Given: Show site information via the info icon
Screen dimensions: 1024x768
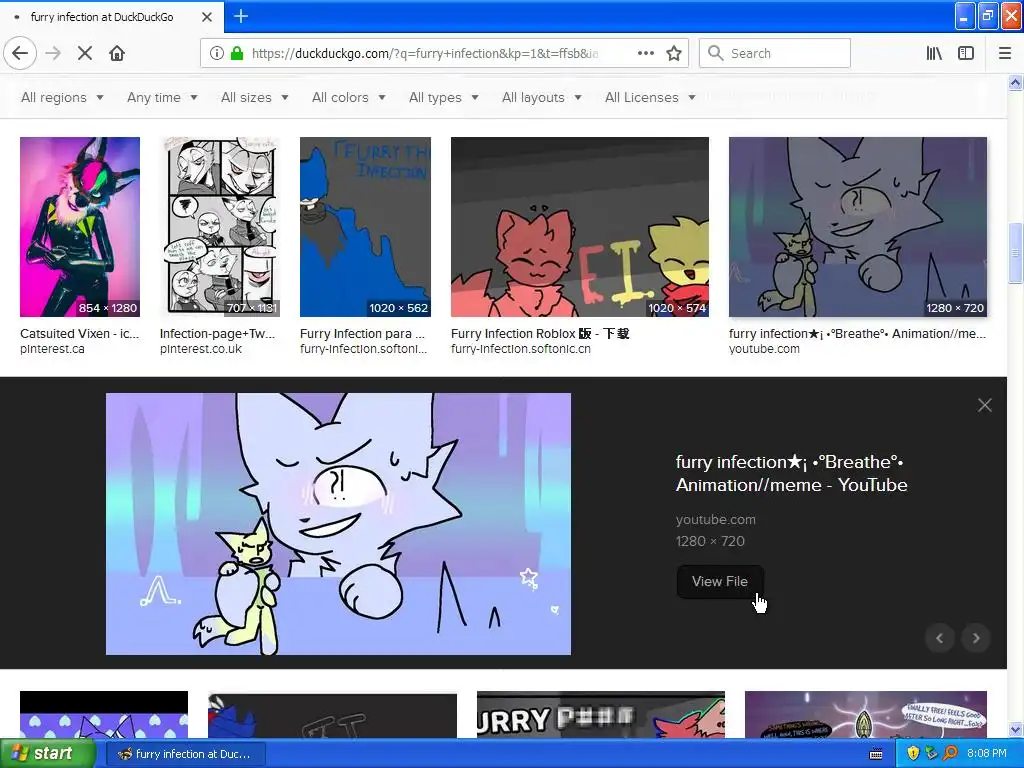Looking at the screenshot, I should [x=217, y=53].
